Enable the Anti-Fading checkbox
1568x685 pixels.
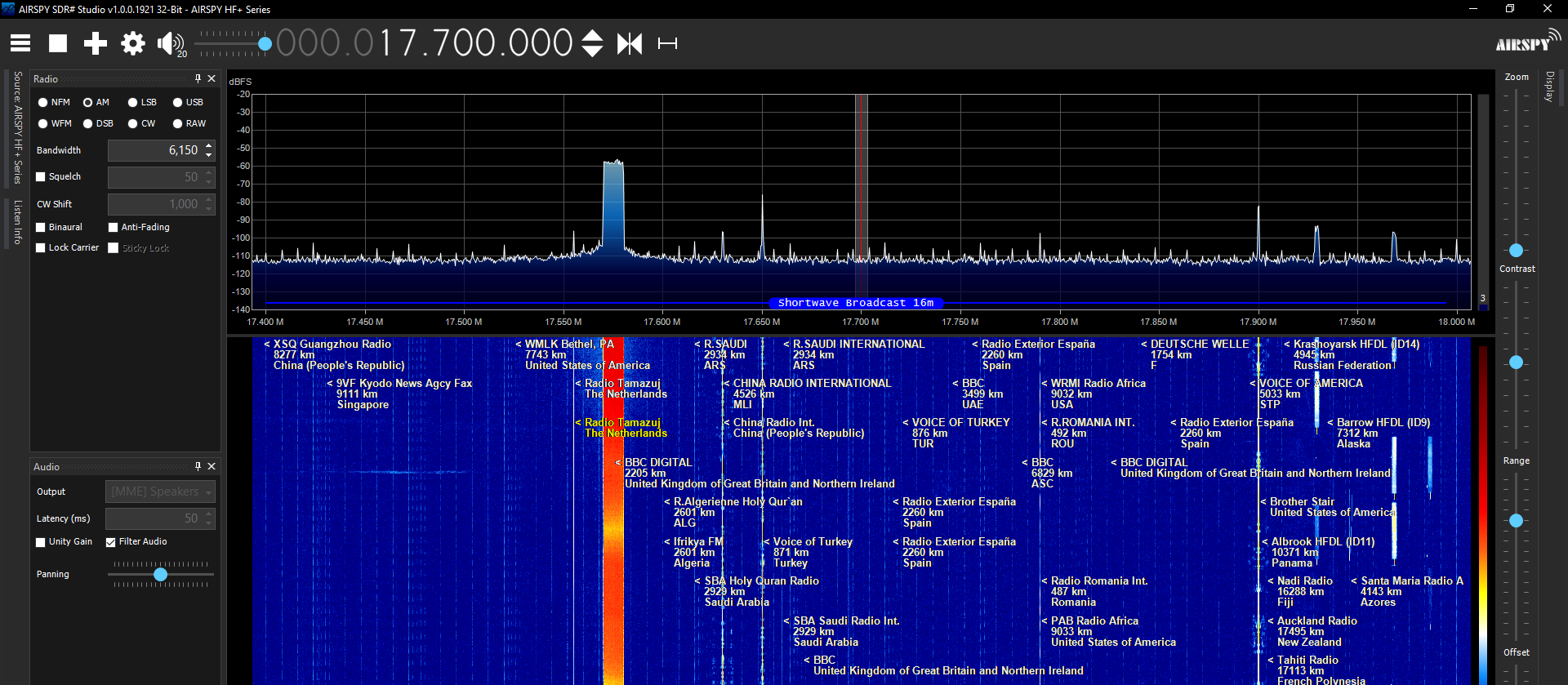[x=114, y=227]
